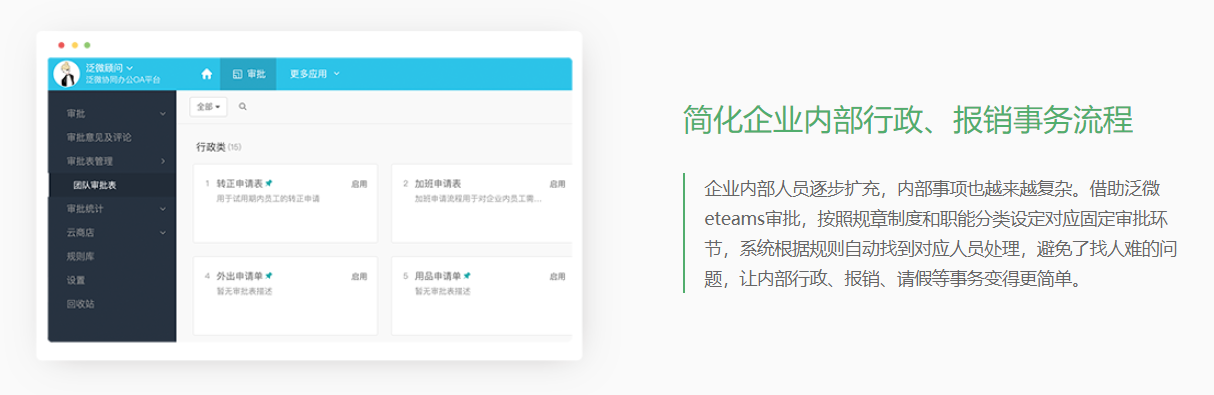Click the pin icon beside 转正申请表

(x=268, y=184)
